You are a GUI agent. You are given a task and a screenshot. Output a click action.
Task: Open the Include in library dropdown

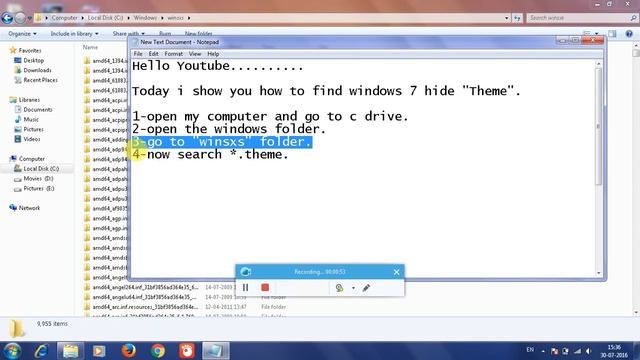click(74, 34)
